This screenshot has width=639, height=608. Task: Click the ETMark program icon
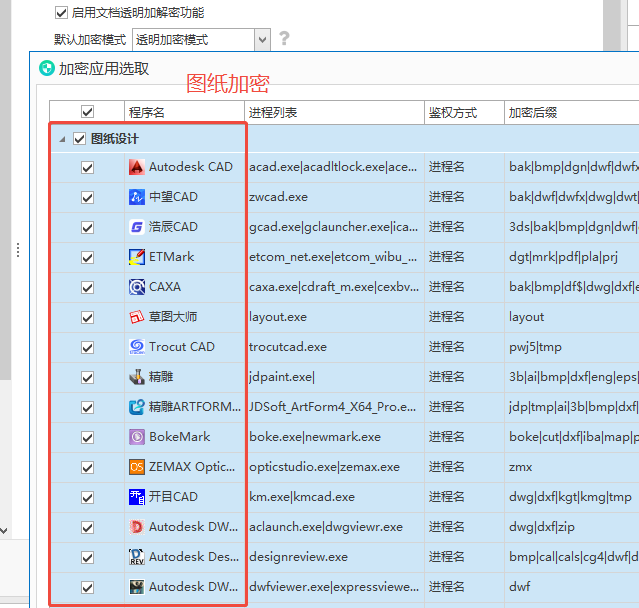pos(137,257)
